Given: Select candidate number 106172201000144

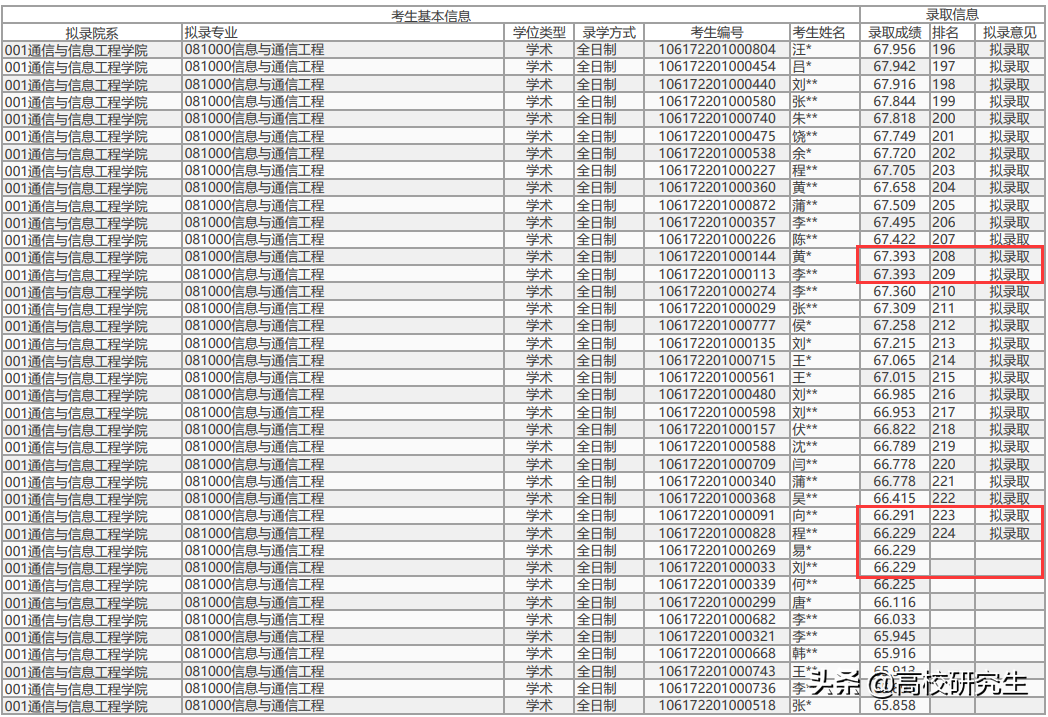Looking at the screenshot, I should (717, 257).
